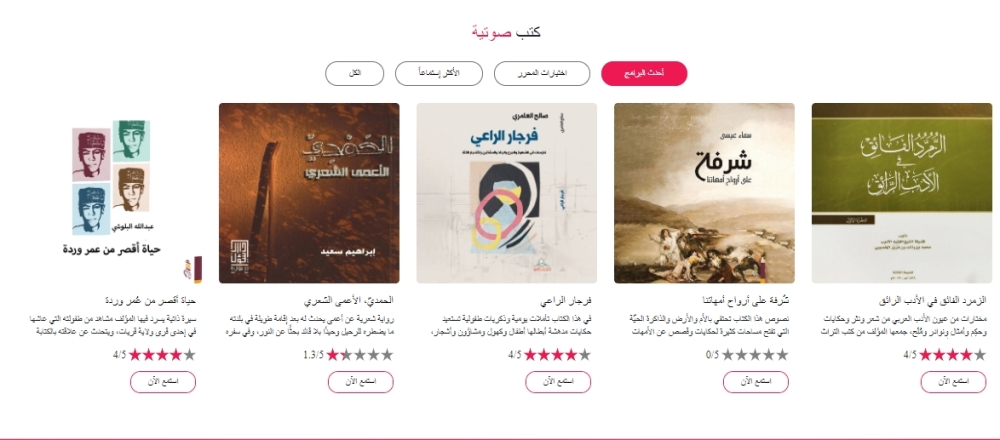Click 'استمع الآن' under شرفة على أرواح أمهاتنا
The height and width of the screenshot is (440, 1000).
[x=756, y=382]
